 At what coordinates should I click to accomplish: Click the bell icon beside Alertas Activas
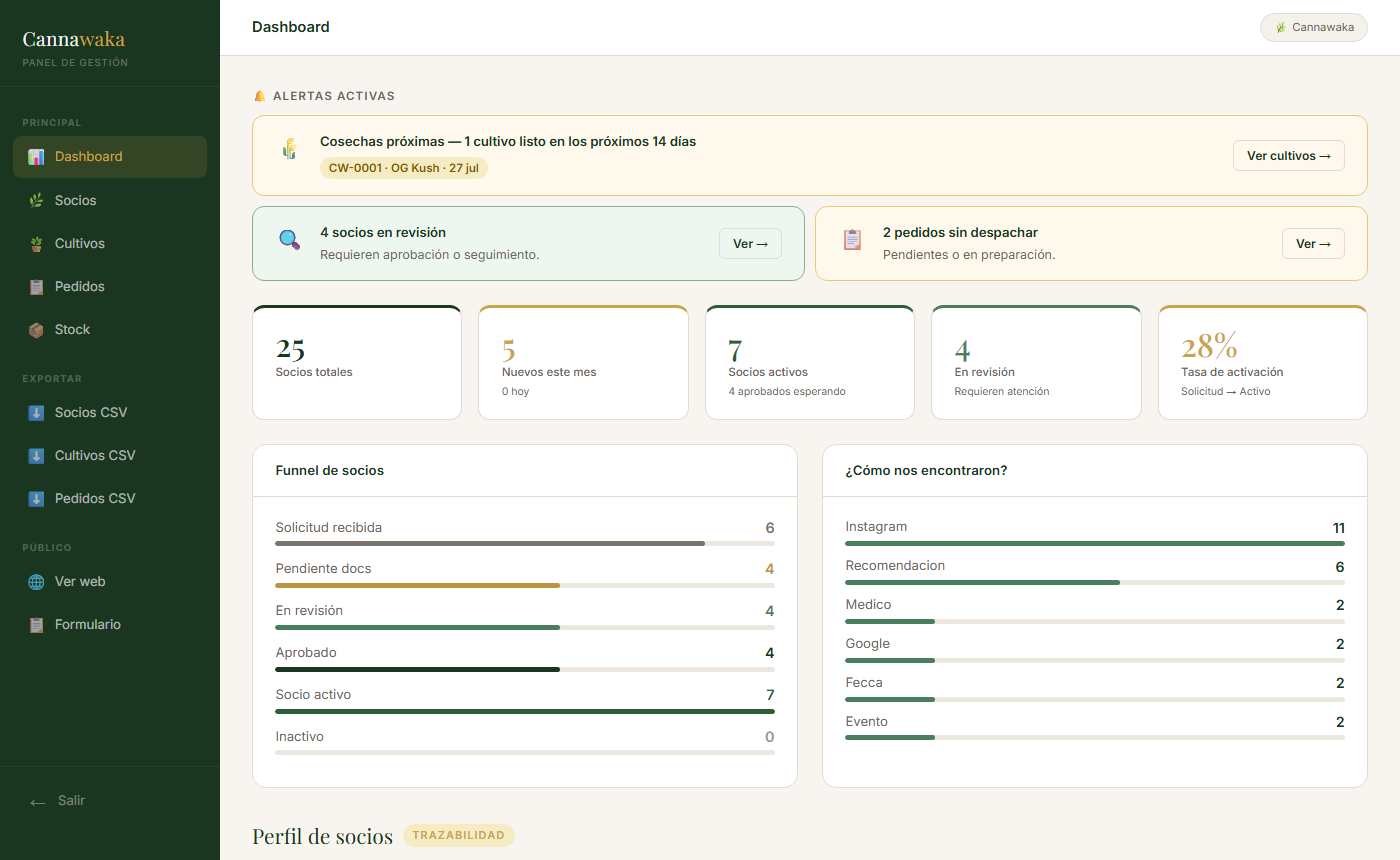click(260, 96)
